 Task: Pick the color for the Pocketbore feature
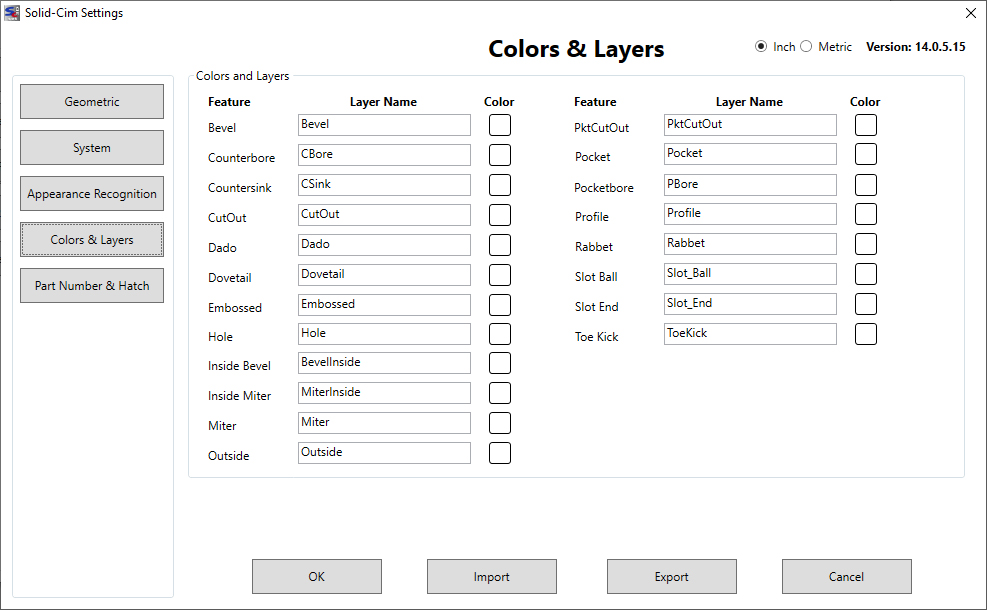point(866,185)
